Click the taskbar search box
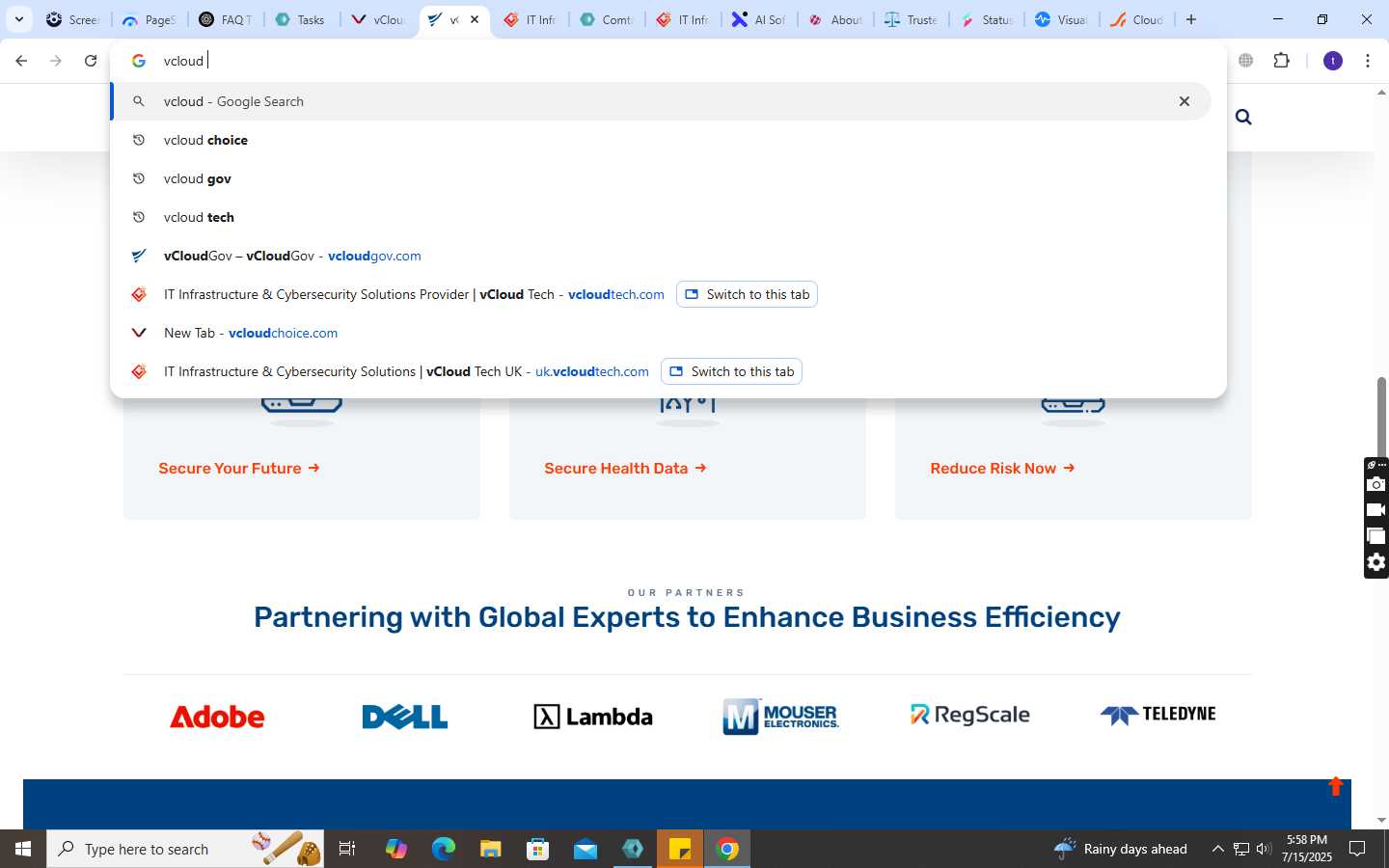Viewport: 1389px width, 868px height. pyautogui.click(x=185, y=849)
